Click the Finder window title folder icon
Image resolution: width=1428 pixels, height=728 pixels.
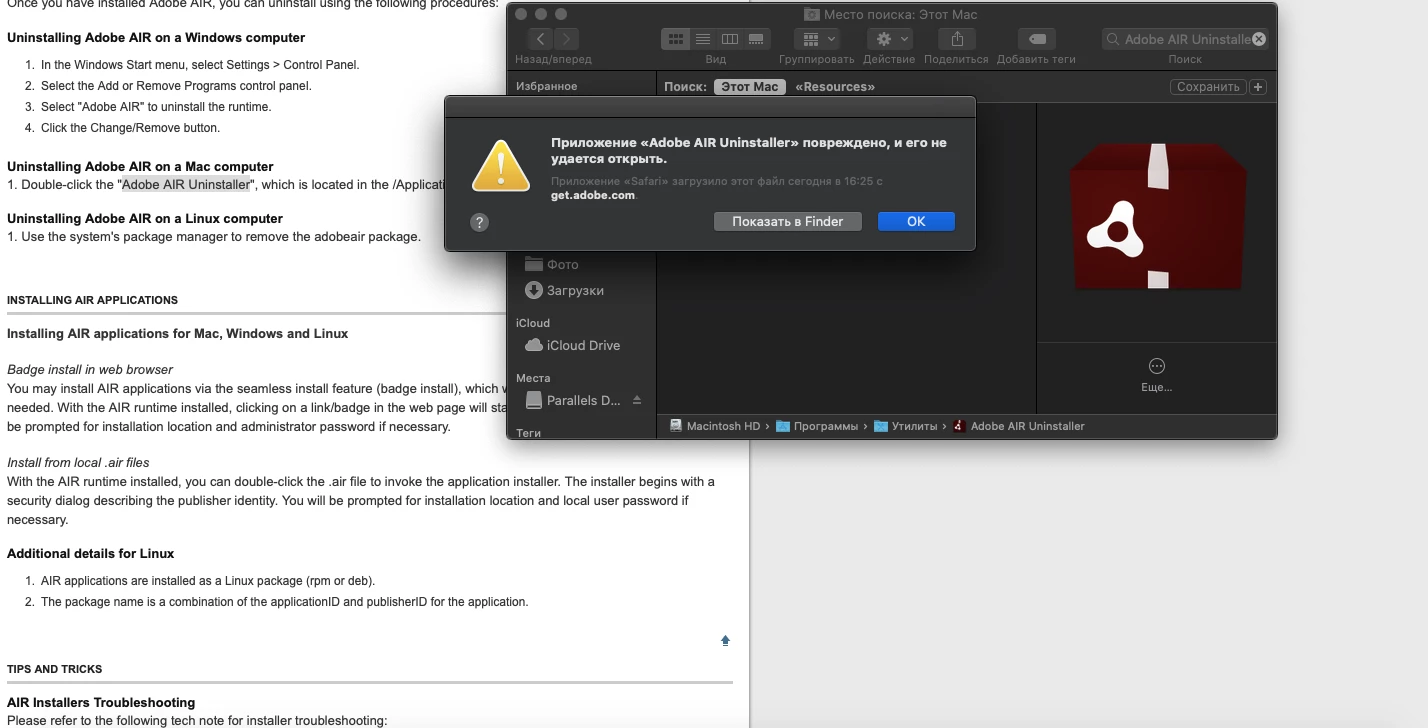click(812, 15)
